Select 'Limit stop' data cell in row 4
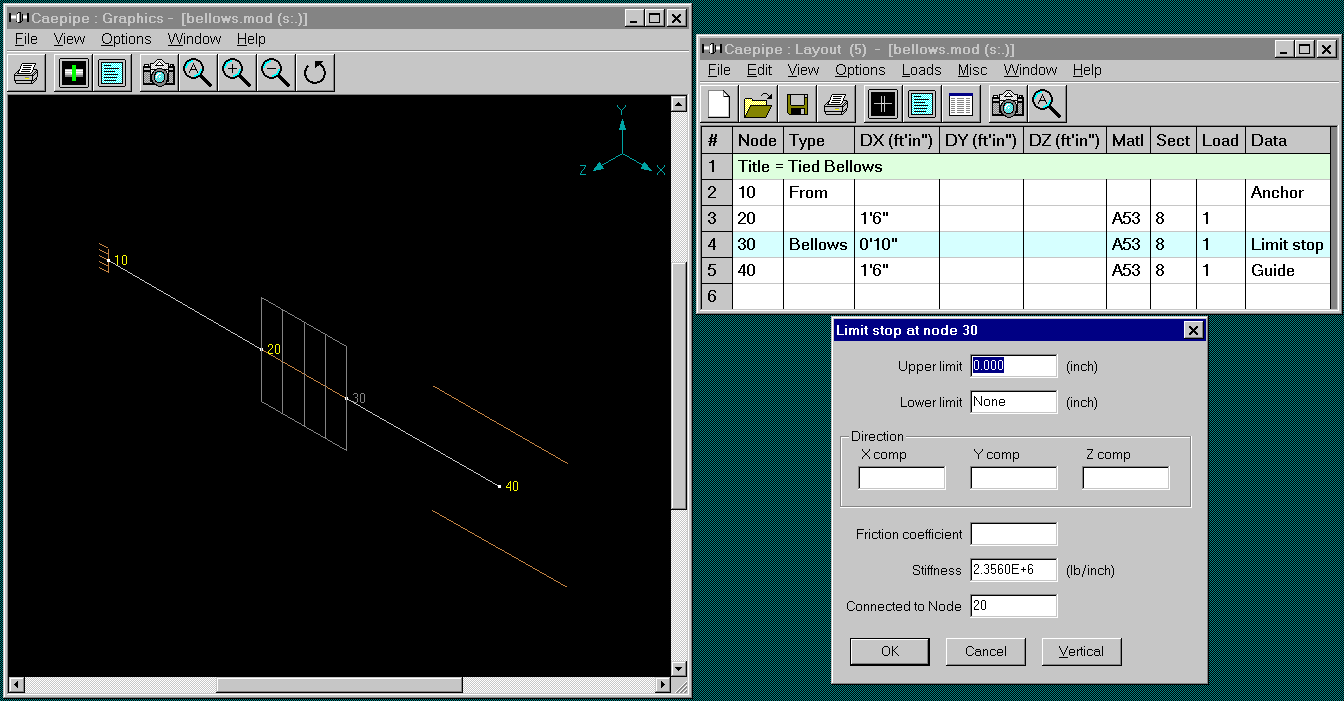Image resolution: width=1344 pixels, height=701 pixels. (x=1287, y=244)
